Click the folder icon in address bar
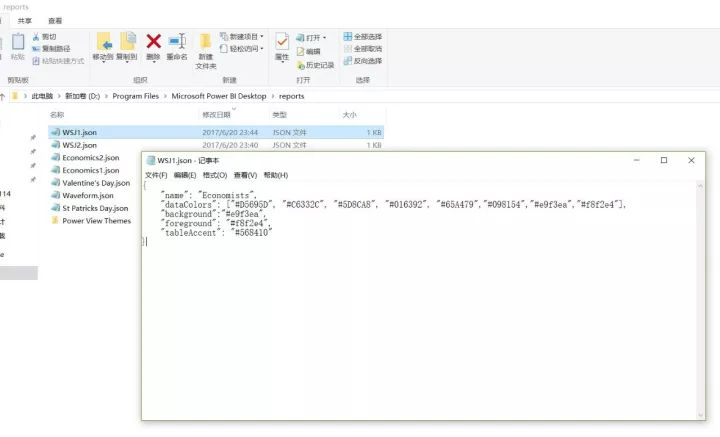Viewport: 720px width, 437px height. click(x=15, y=96)
